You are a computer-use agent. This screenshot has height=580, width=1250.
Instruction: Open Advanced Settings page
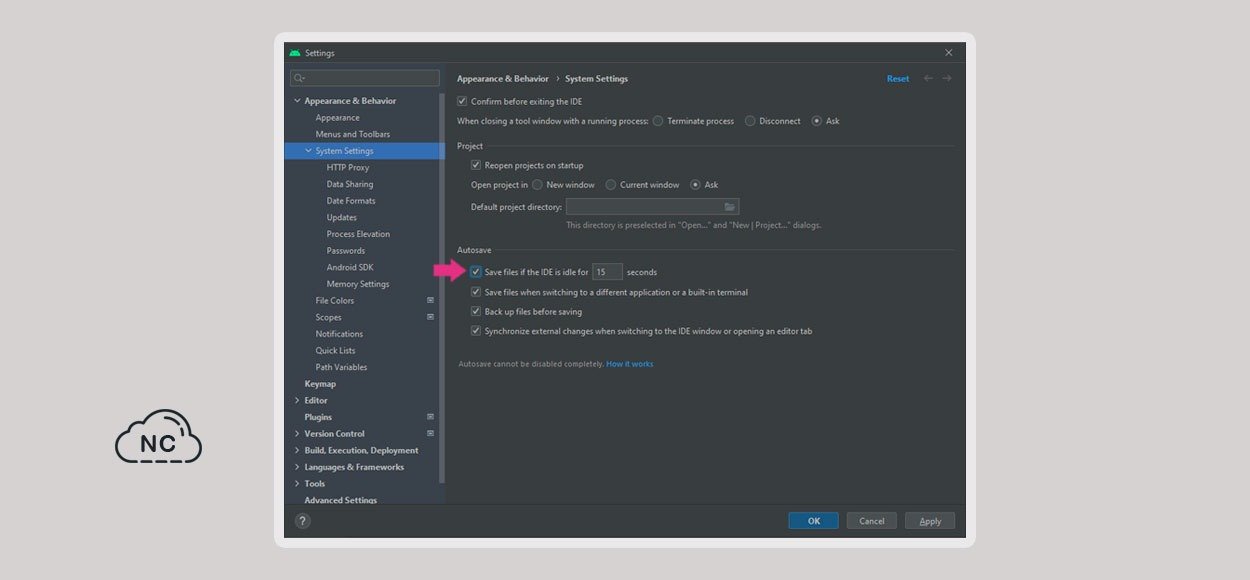pyautogui.click(x=341, y=500)
